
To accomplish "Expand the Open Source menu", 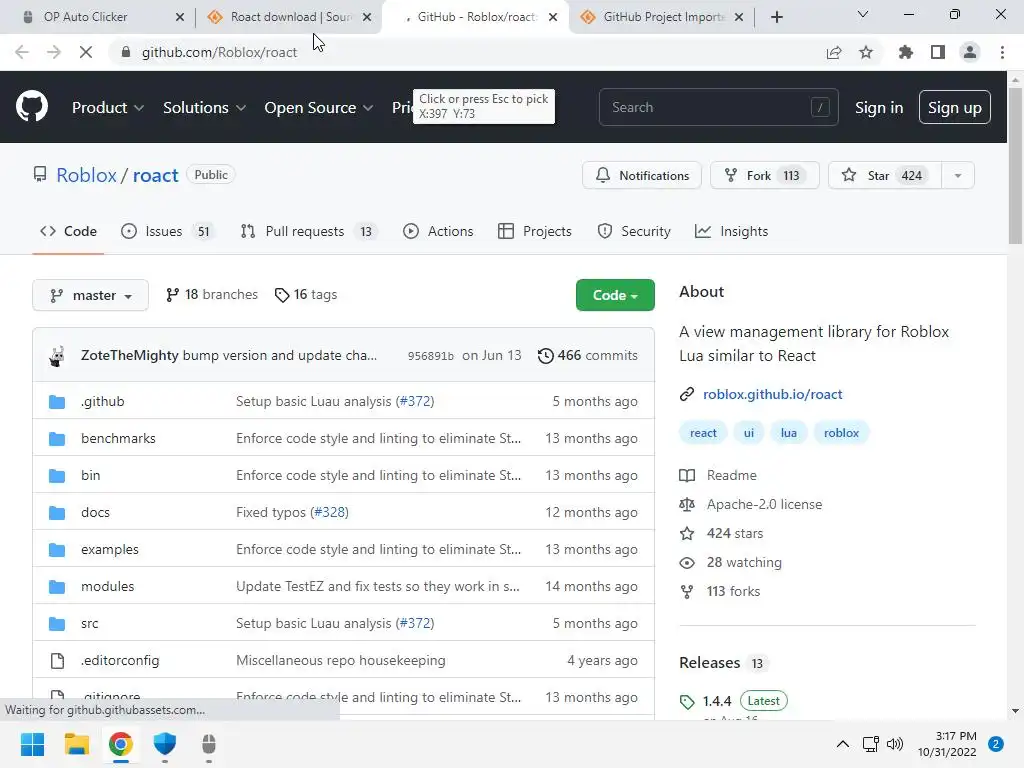I will point(319,108).
